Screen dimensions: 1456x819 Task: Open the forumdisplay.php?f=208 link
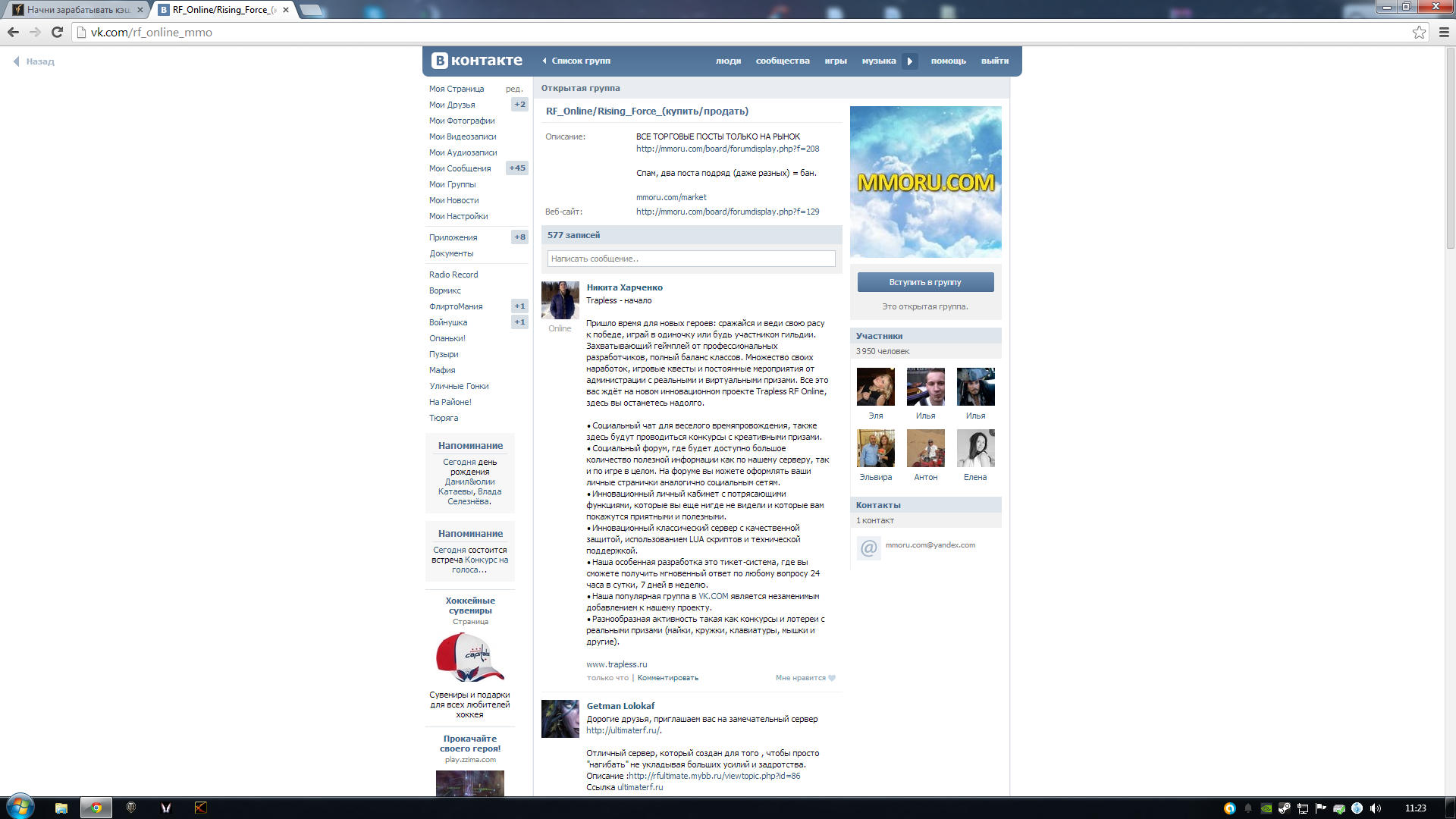tap(727, 149)
